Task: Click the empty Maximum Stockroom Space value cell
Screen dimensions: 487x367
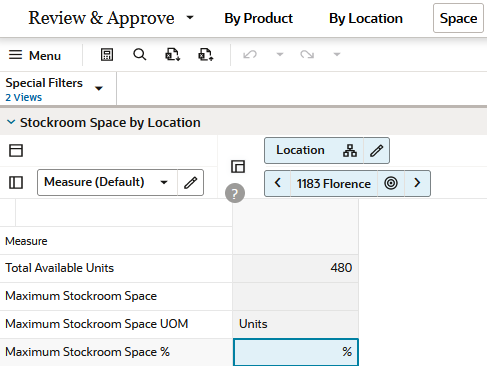Action: tap(296, 296)
